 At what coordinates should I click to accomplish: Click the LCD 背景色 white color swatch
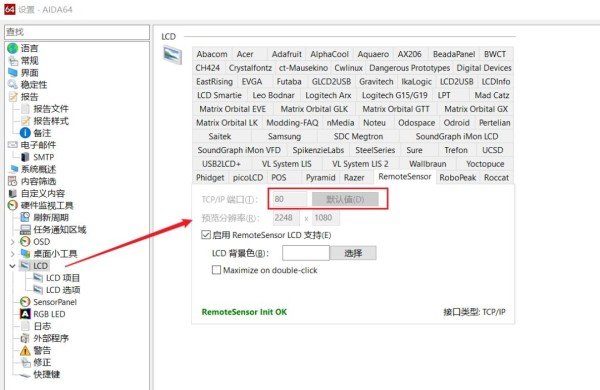[x=306, y=253]
